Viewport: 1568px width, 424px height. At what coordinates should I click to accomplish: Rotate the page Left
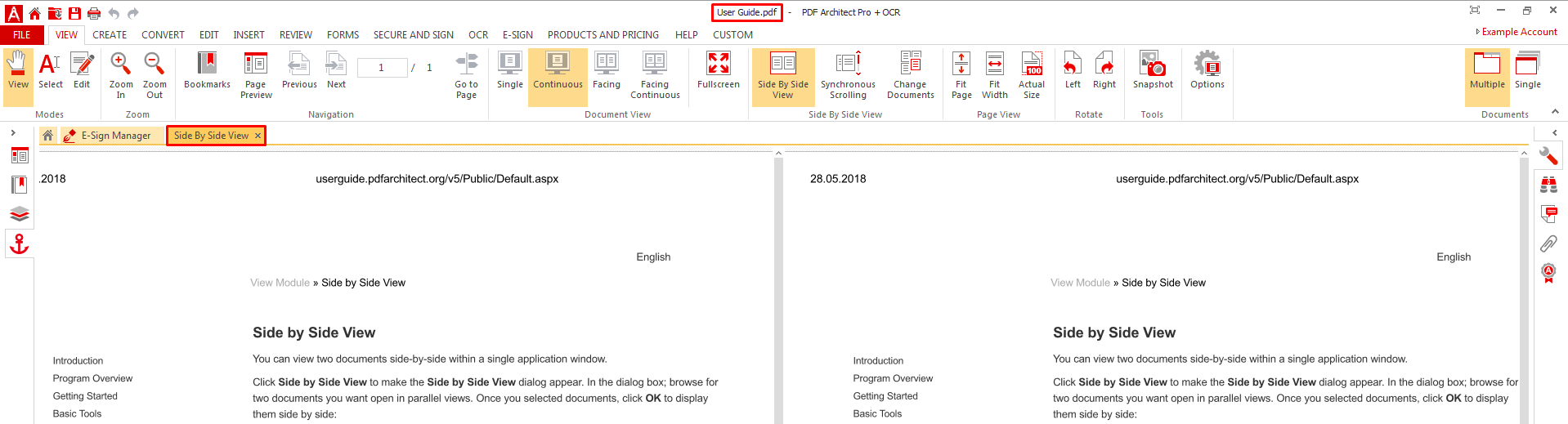1073,71
